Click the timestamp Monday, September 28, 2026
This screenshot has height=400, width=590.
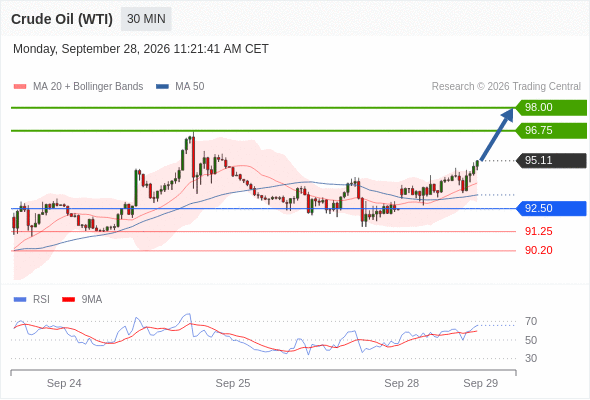[x=141, y=49]
